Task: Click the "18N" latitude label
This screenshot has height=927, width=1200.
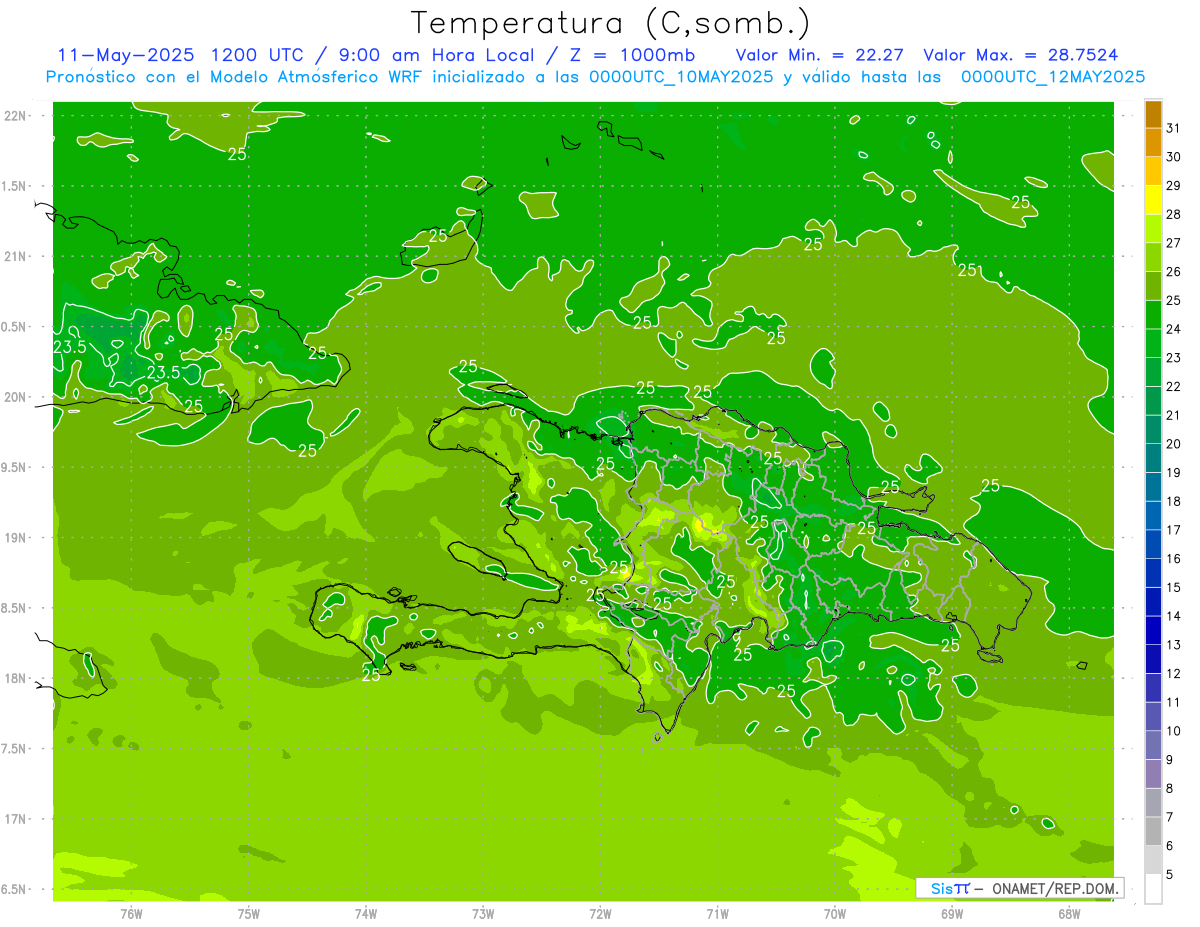Action: (x=15, y=678)
